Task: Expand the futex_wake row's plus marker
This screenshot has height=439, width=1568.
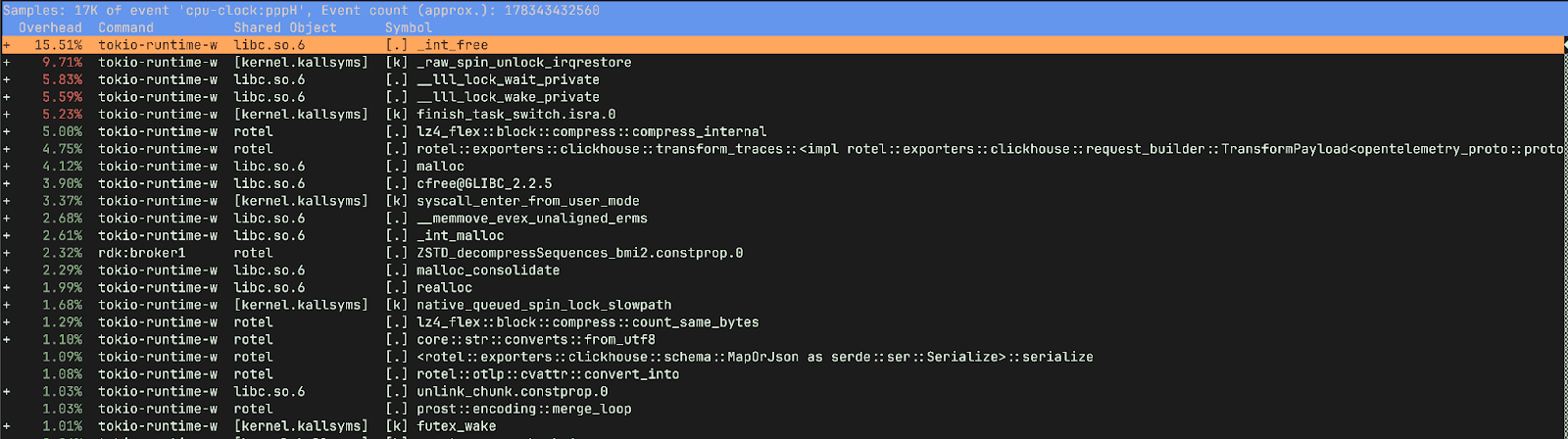Action: pyautogui.click(x=7, y=426)
